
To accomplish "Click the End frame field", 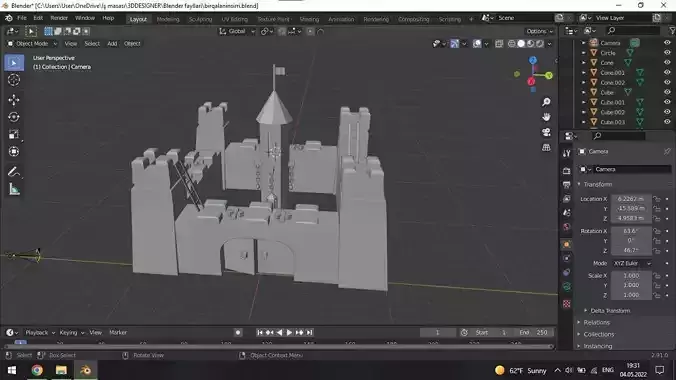I will click(534, 333).
